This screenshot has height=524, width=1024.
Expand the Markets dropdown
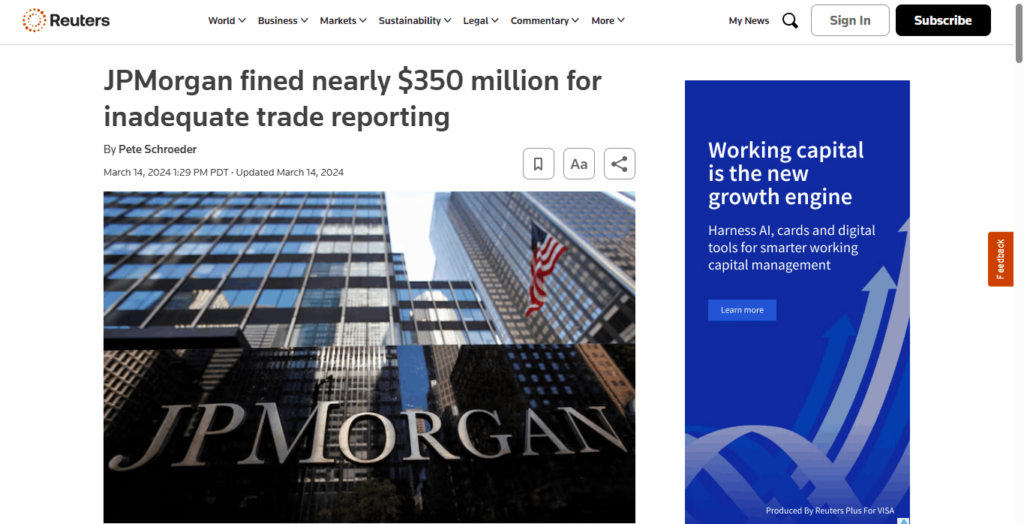pos(343,20)
